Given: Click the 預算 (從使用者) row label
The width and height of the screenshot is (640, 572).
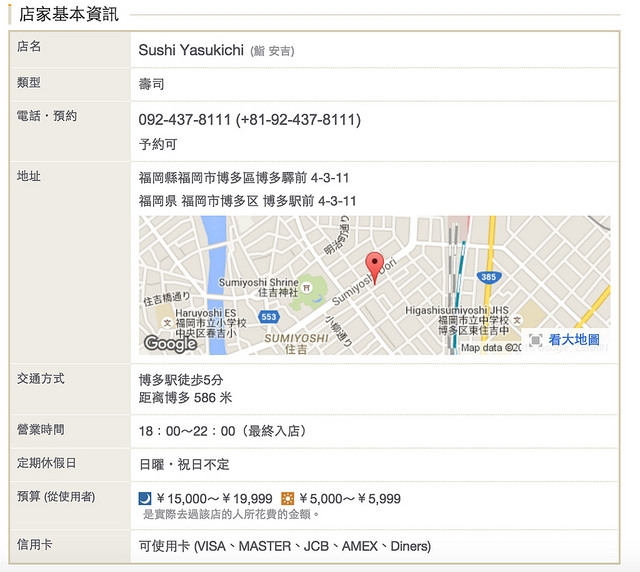Looking at the screenshot, I should pos(56,496).
